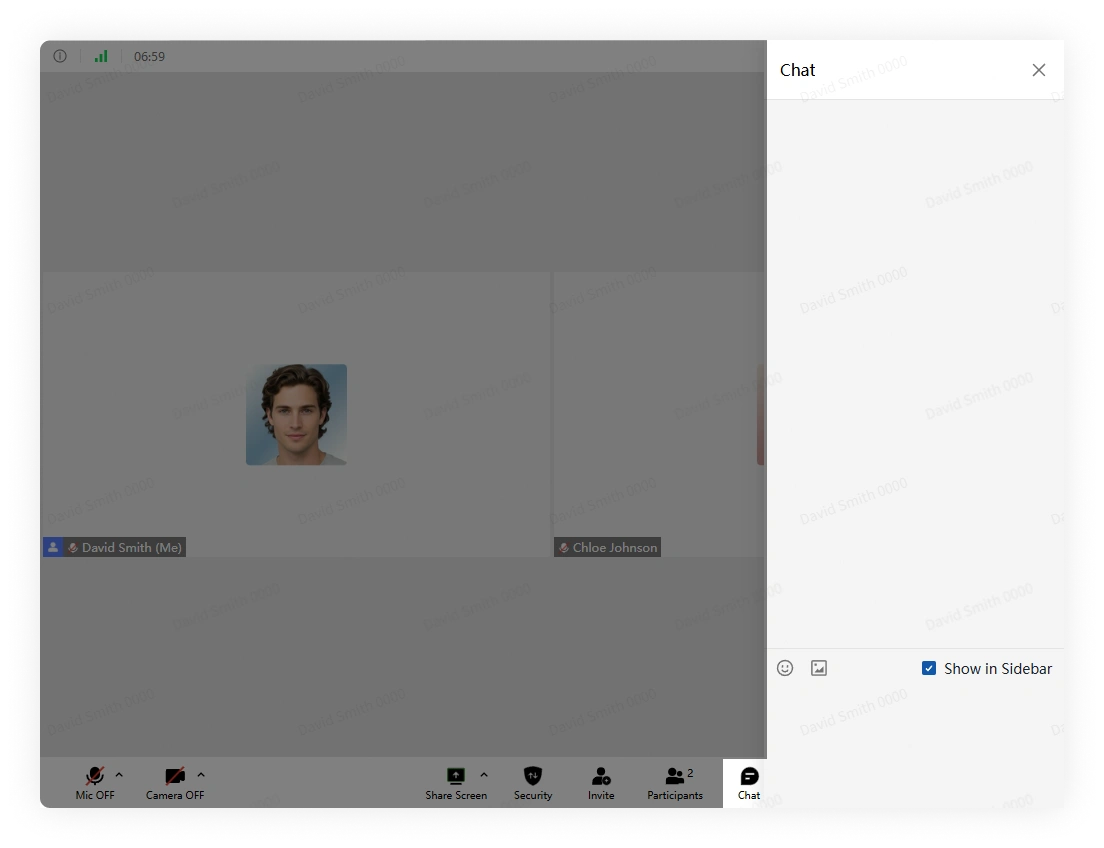Check the network signal strength indicator
This screenshot has height=848, width=1104.
click(101, 56)
